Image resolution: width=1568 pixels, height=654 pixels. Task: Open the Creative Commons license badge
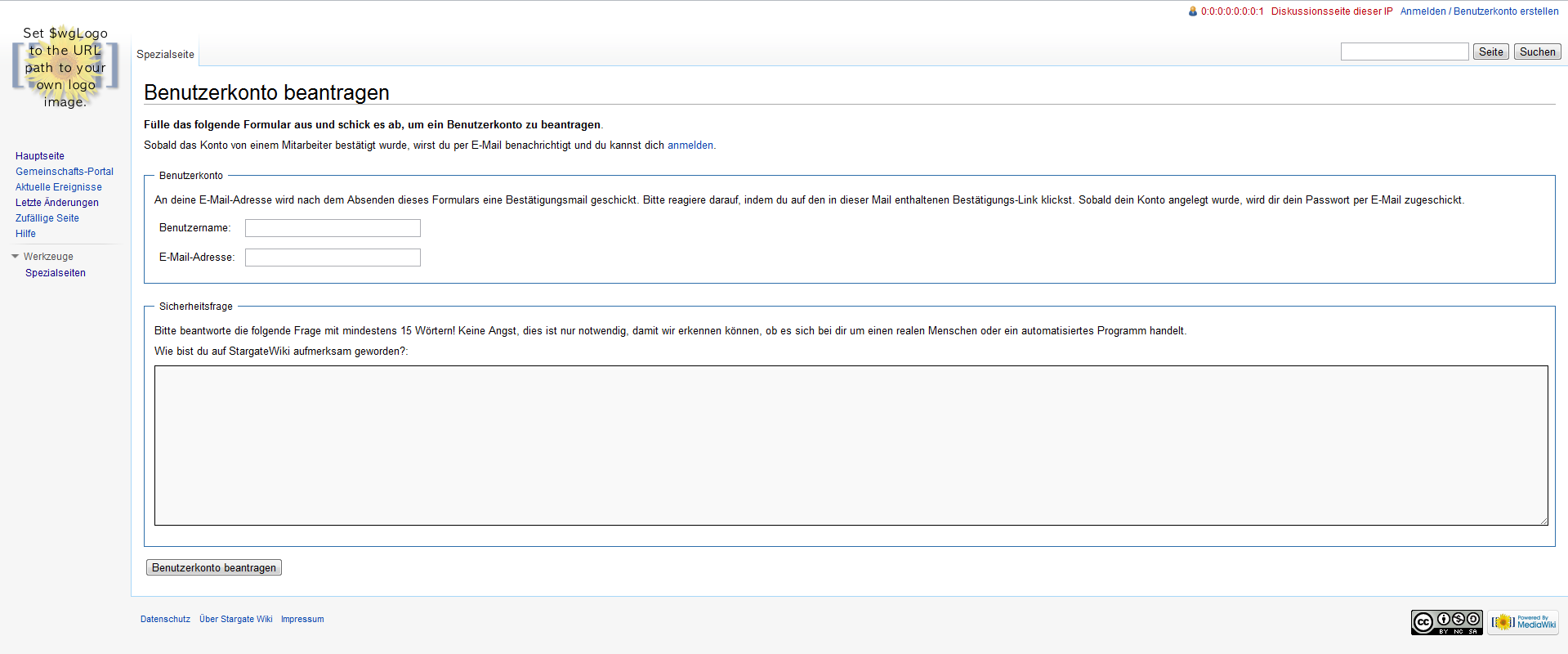click(x=1446, y=623)
